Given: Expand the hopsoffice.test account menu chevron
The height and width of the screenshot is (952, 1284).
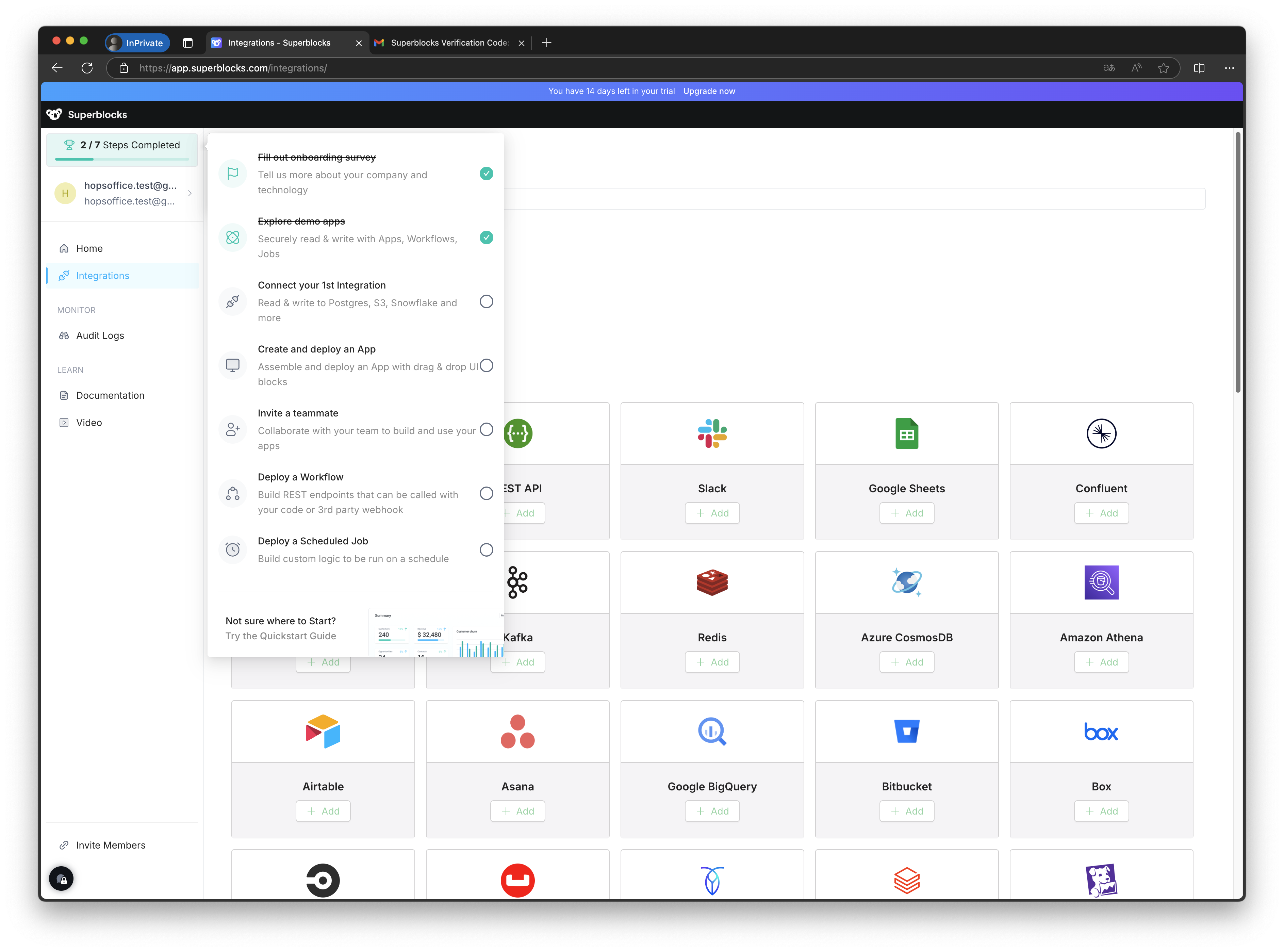Looking at the screenshot, I should point(190,193).
